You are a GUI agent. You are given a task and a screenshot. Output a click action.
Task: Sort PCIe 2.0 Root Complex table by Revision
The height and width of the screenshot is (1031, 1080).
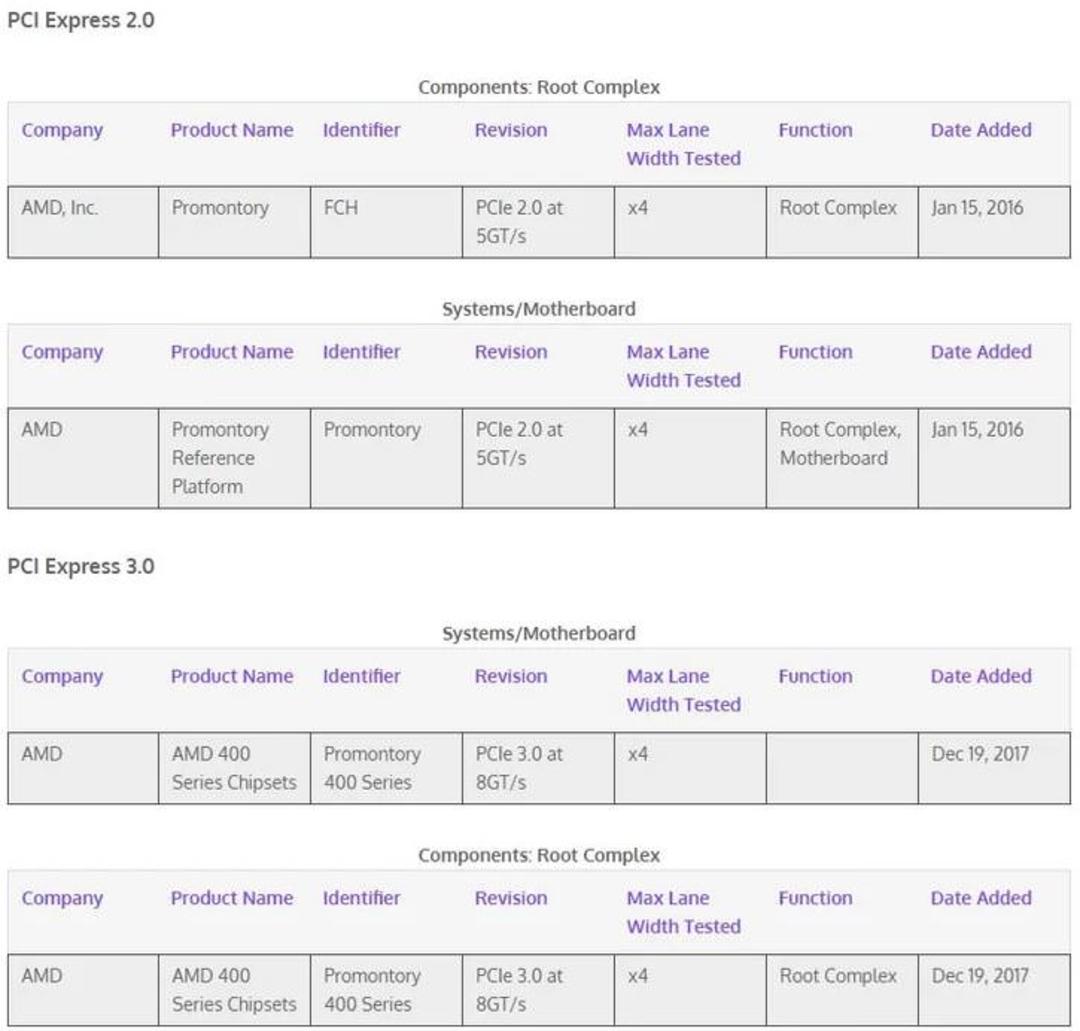[511, 130]
